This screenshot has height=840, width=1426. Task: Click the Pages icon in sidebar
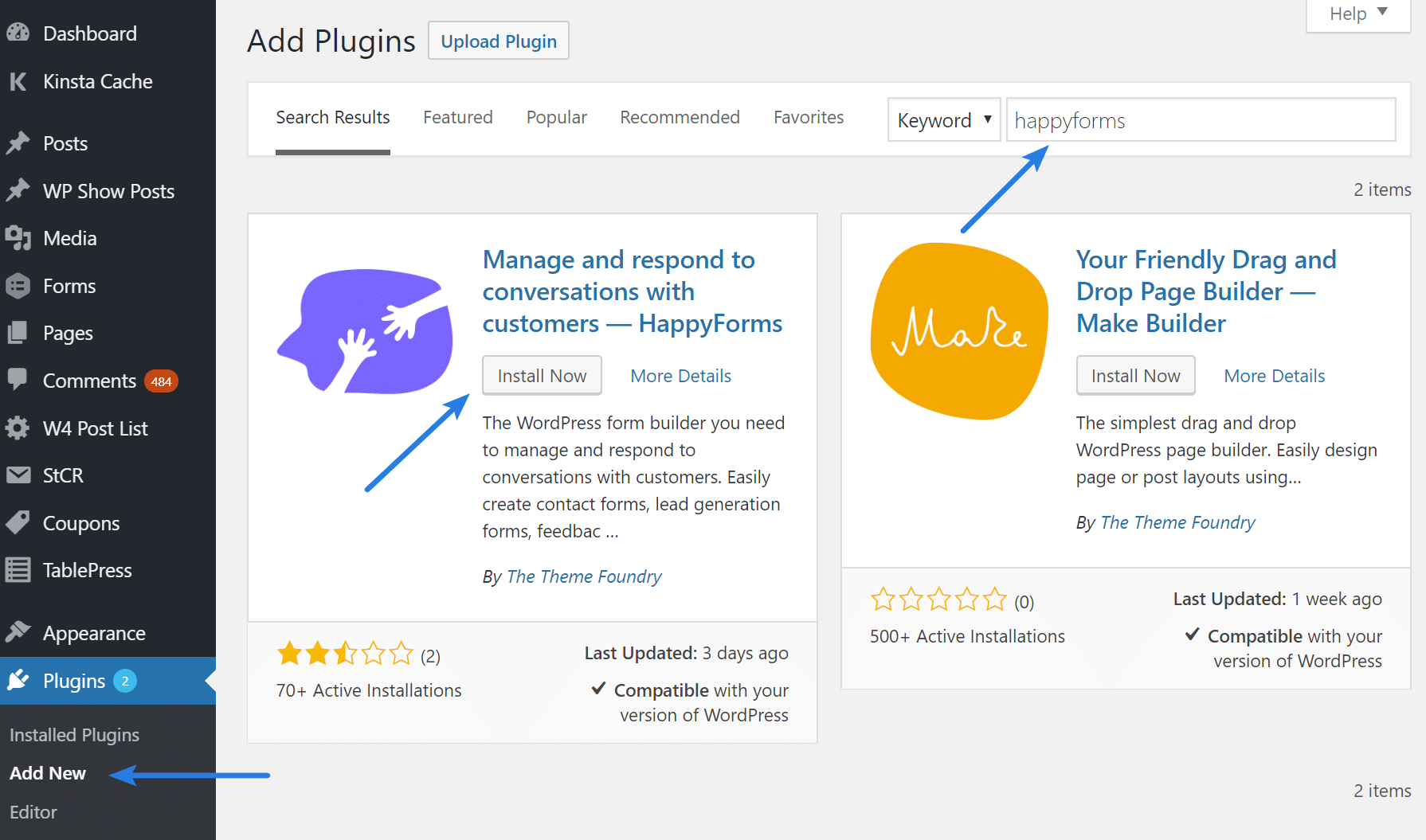click(x=18, y=333)
